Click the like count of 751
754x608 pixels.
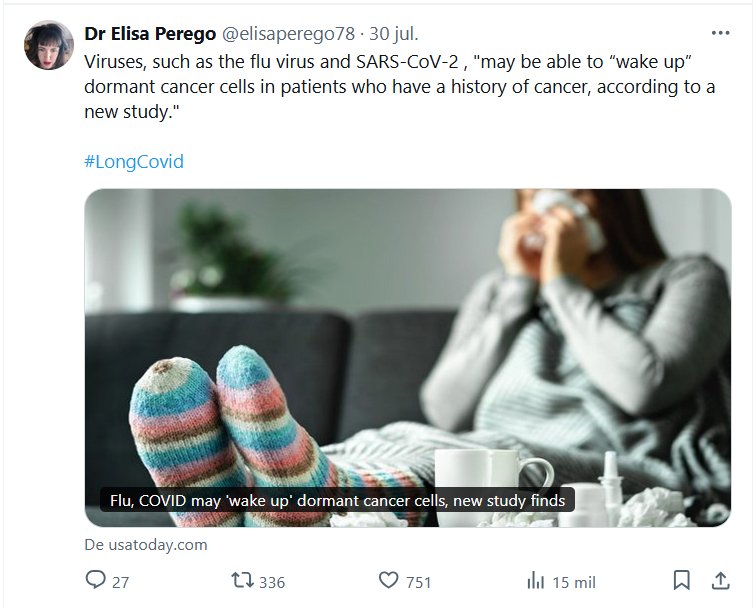point(419,581)
